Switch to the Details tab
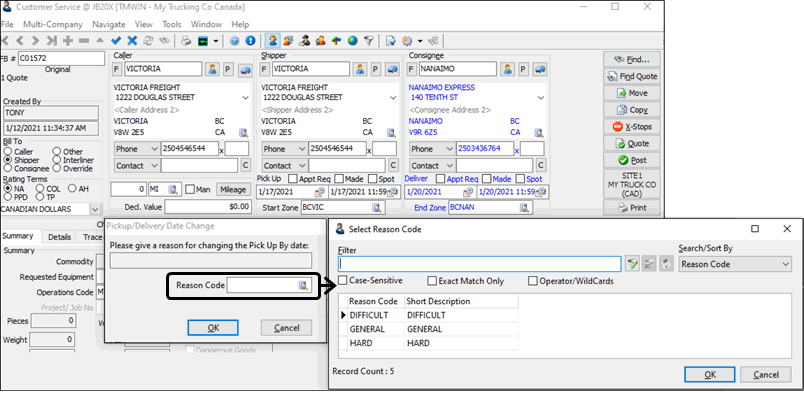The image size is (804, 393). click(59, 237)
